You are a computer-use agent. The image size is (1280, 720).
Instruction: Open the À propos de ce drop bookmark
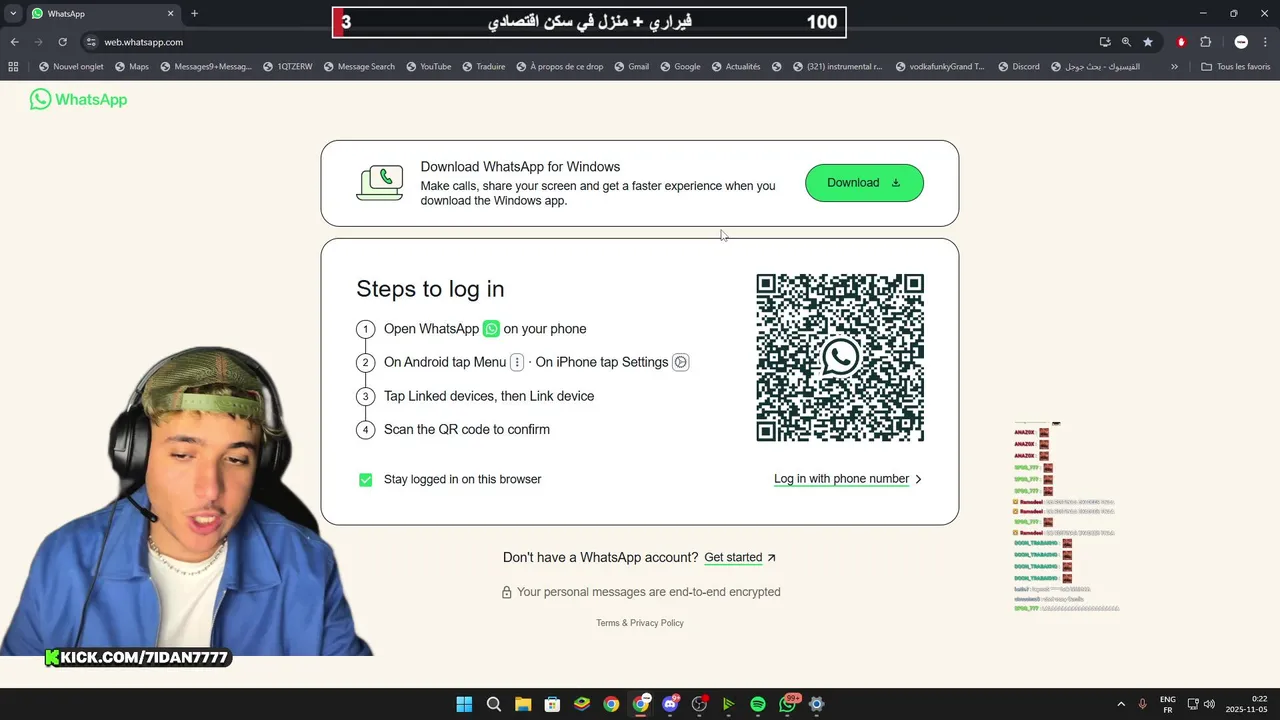pyautogui.click(x=559, y=67)
